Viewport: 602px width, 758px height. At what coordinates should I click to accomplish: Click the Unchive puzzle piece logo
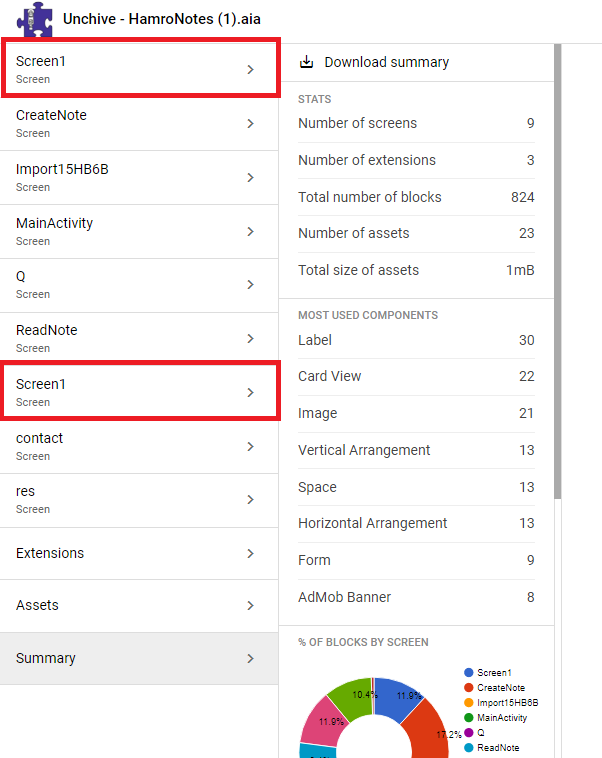[34, 19]
